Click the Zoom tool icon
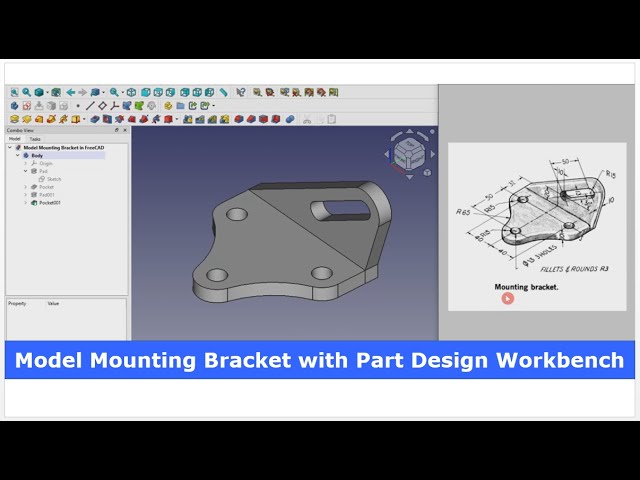The image size is (640, 480). pyautogui.click(x=114, y=92)
